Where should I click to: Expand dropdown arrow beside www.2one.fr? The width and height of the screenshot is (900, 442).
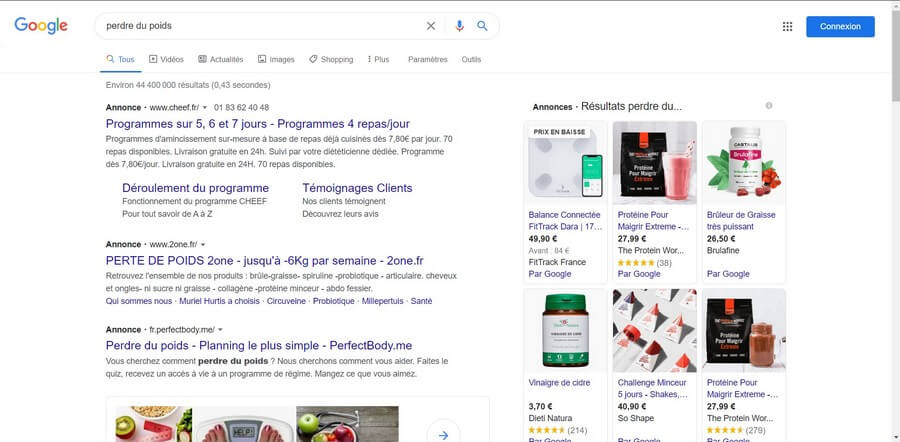coord(203,245)
